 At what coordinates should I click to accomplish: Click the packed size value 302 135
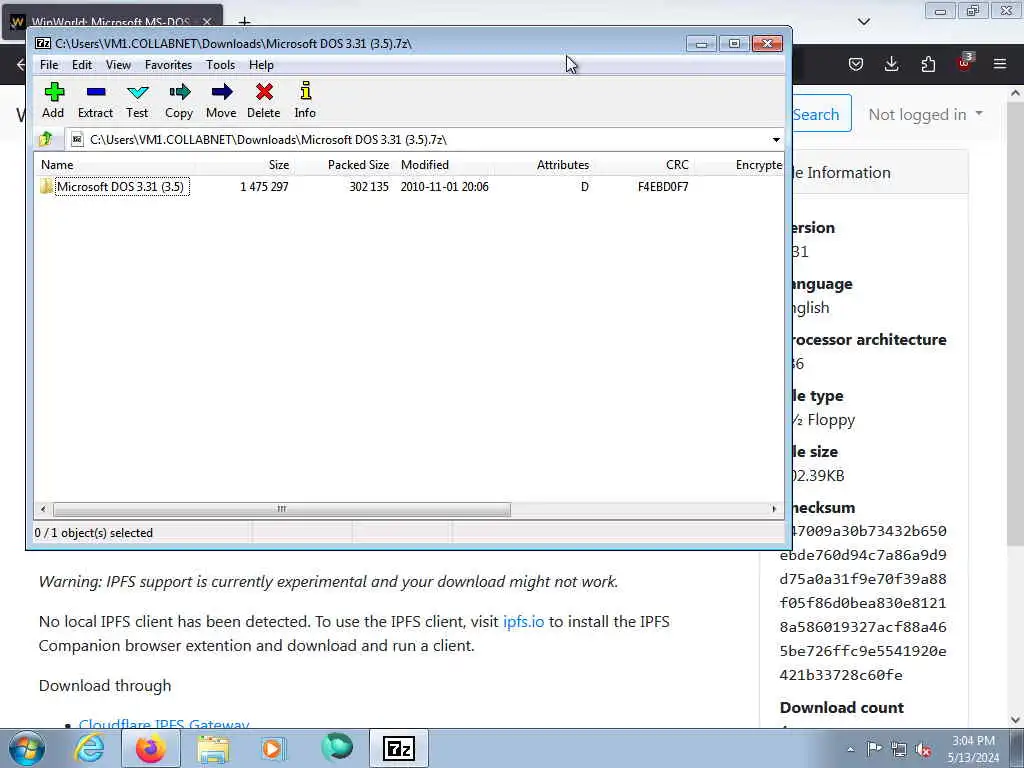[368, 187]
